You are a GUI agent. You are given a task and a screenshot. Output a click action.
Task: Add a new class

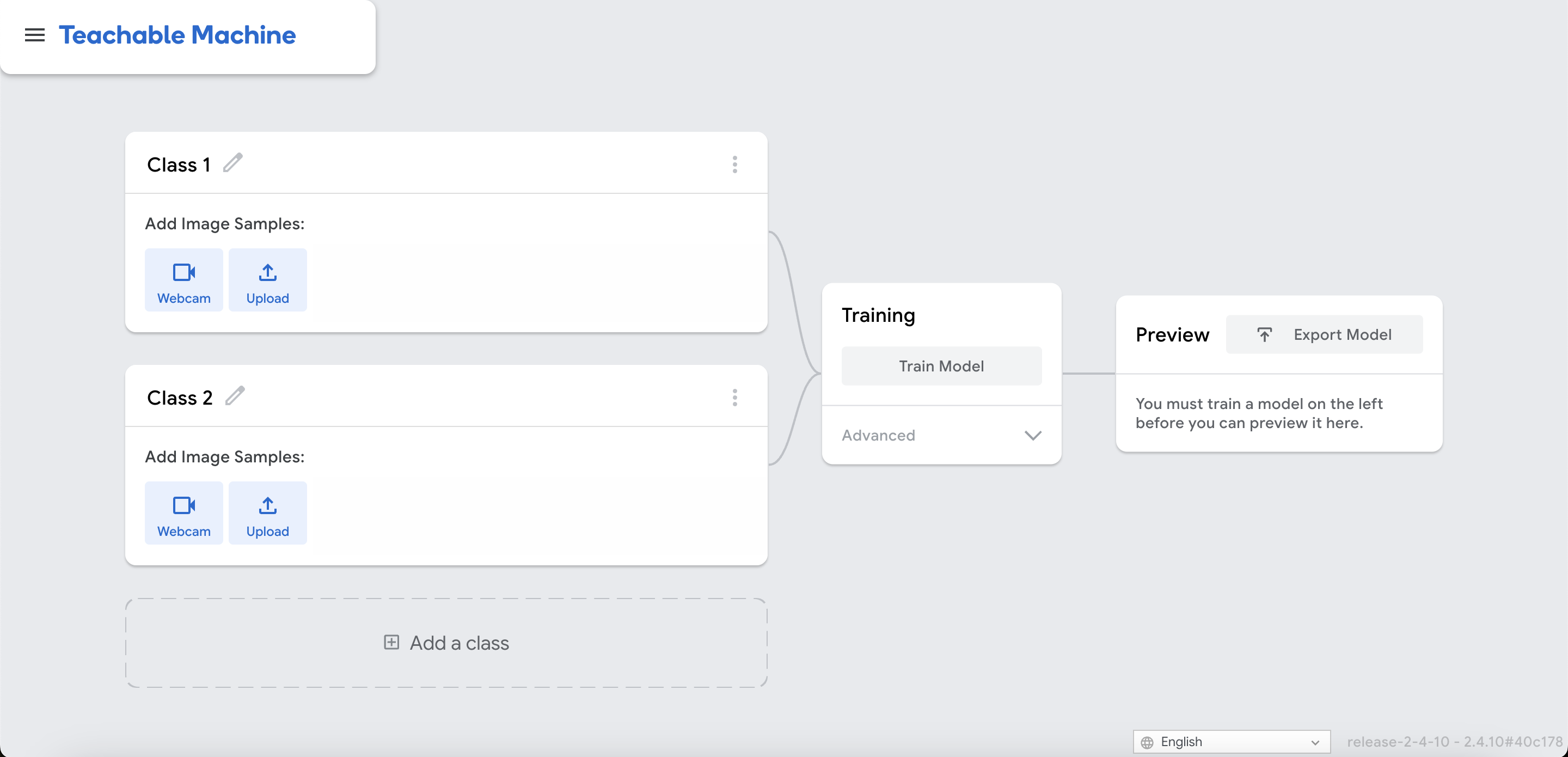tap(446, 643)
